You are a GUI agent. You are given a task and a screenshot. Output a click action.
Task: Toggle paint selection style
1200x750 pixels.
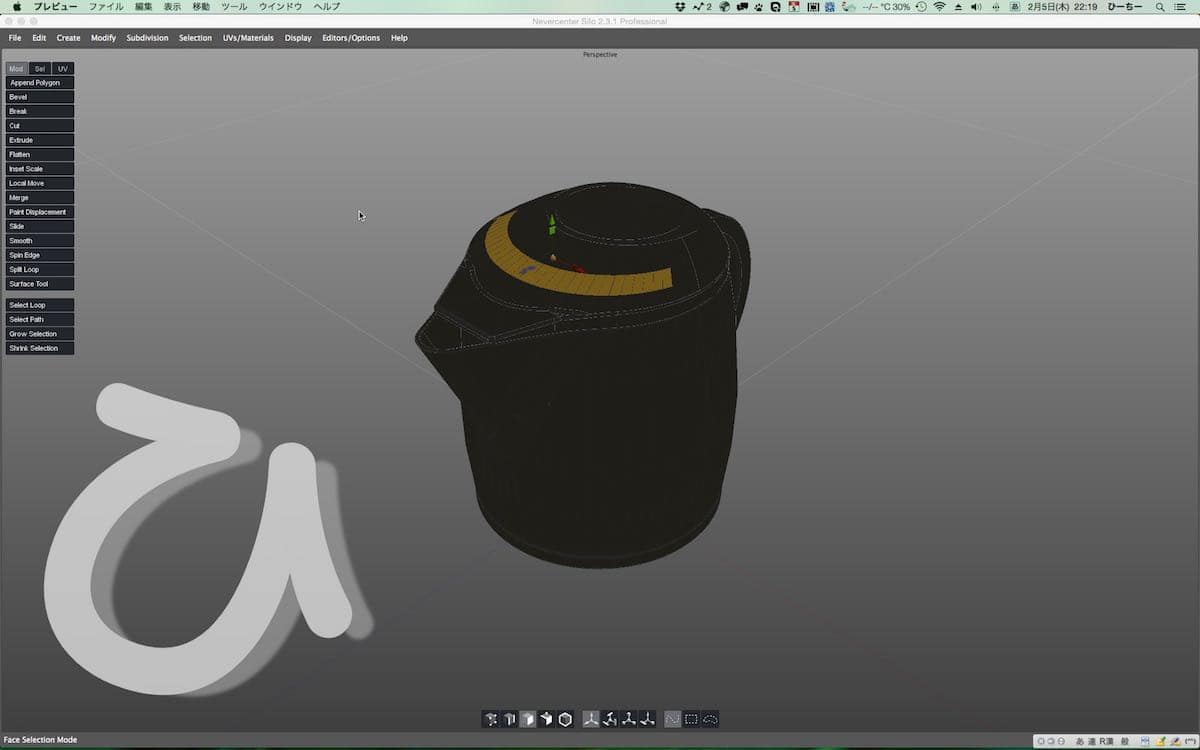coord(673,719)
